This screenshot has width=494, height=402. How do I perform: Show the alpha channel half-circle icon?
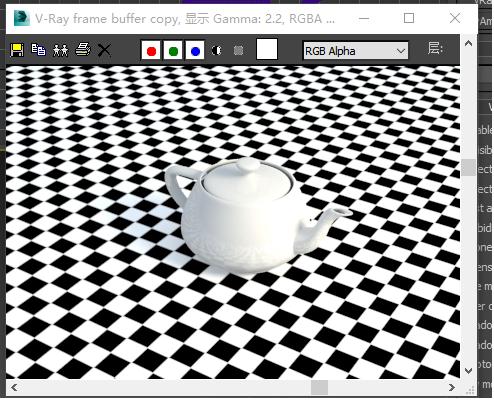[217, 51]
